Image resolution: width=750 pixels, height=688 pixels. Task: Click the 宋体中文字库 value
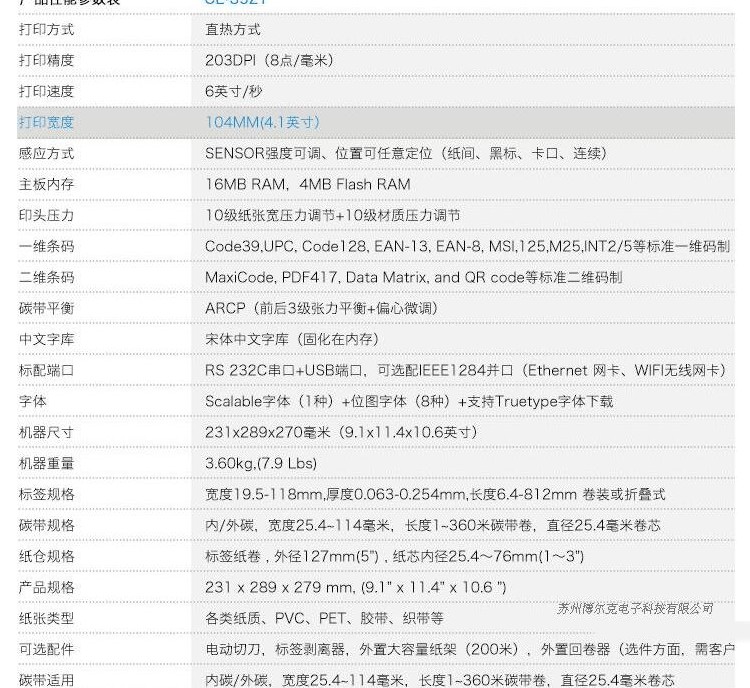292,339
